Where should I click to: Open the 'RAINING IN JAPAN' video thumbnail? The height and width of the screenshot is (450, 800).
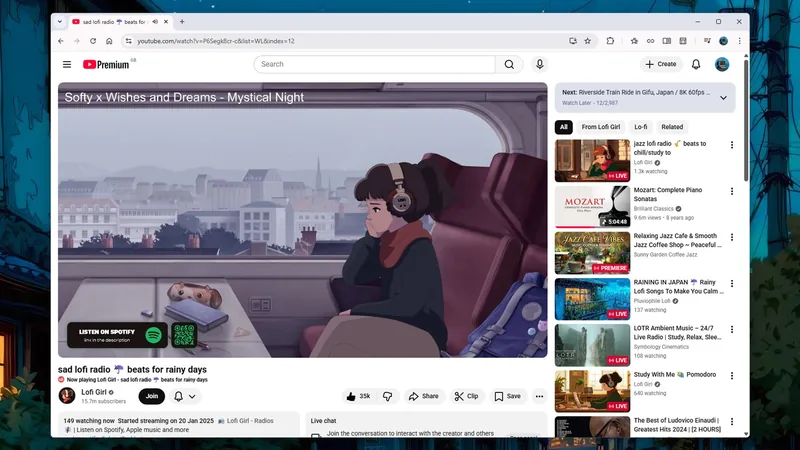tap(592, 299)
